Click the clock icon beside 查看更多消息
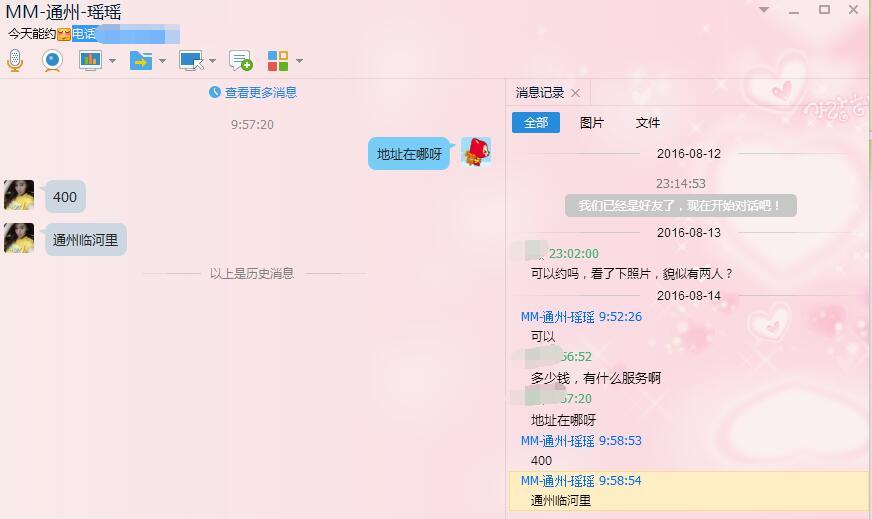 [x=215, y=92]
